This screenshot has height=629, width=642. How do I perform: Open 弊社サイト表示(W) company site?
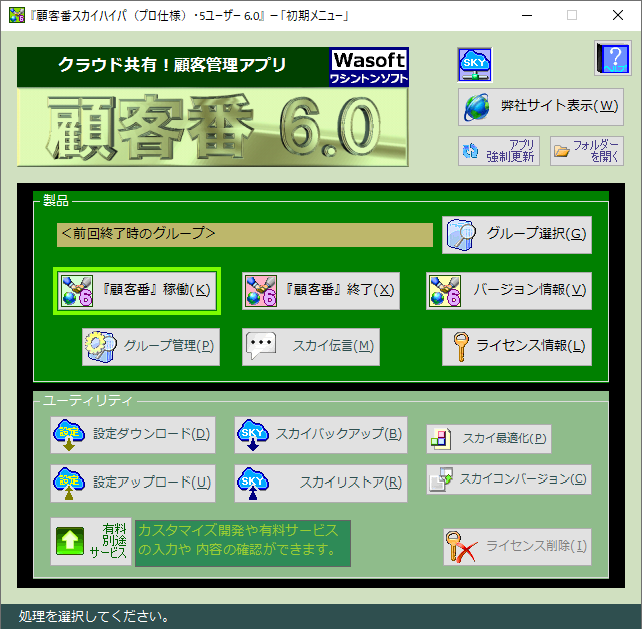click(540, 107)
